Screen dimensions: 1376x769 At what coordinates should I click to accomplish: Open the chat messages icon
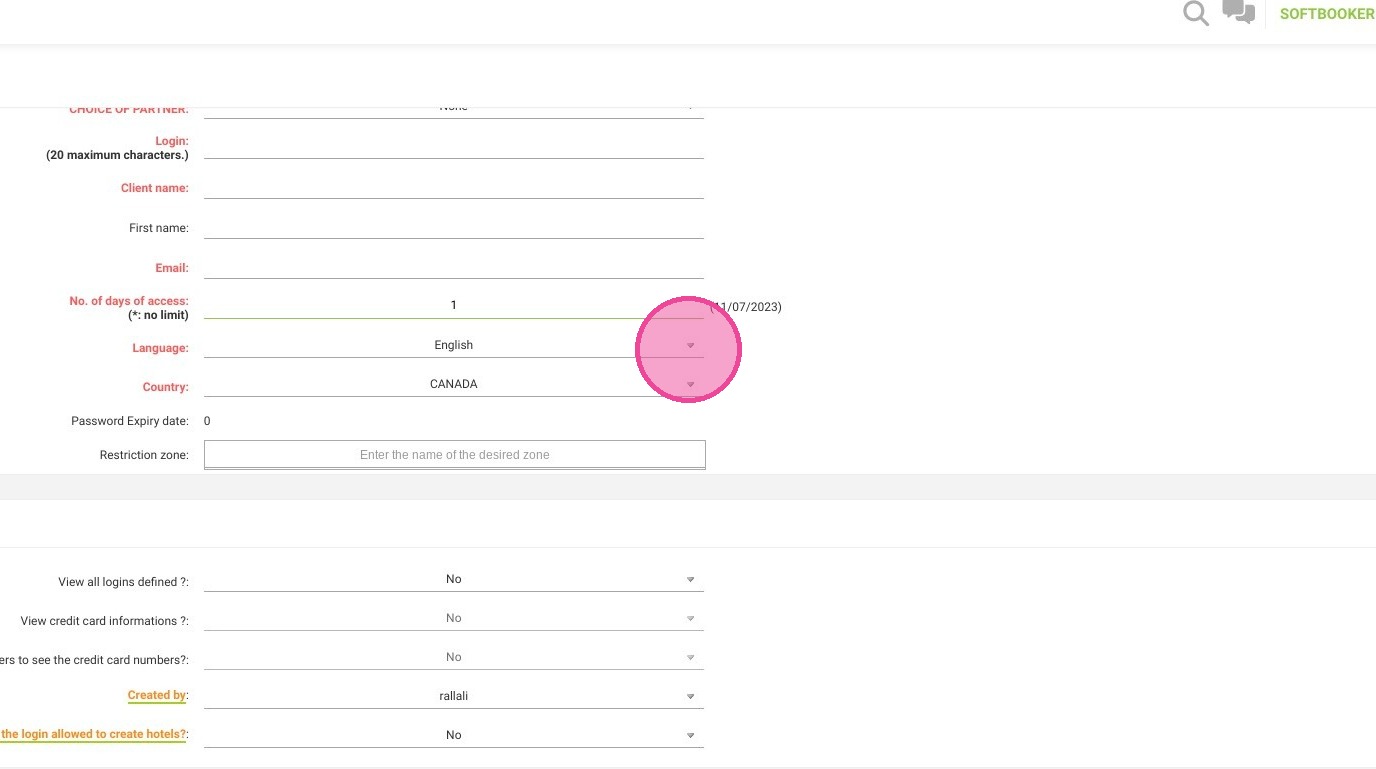click(1239, 12)
